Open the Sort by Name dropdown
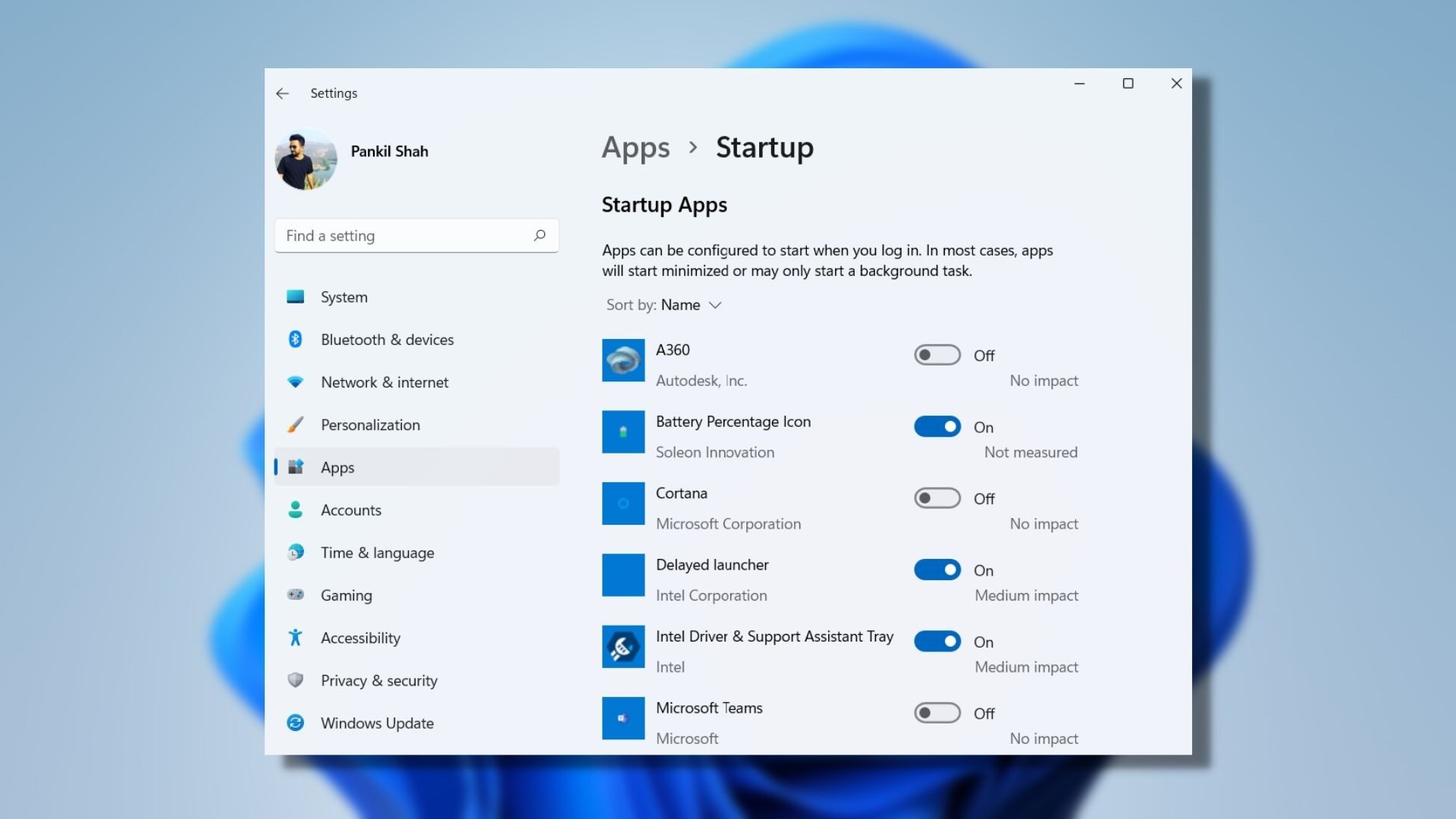Screen dimensions: 1456x819 pyautogui.click(x=664, y=305)
